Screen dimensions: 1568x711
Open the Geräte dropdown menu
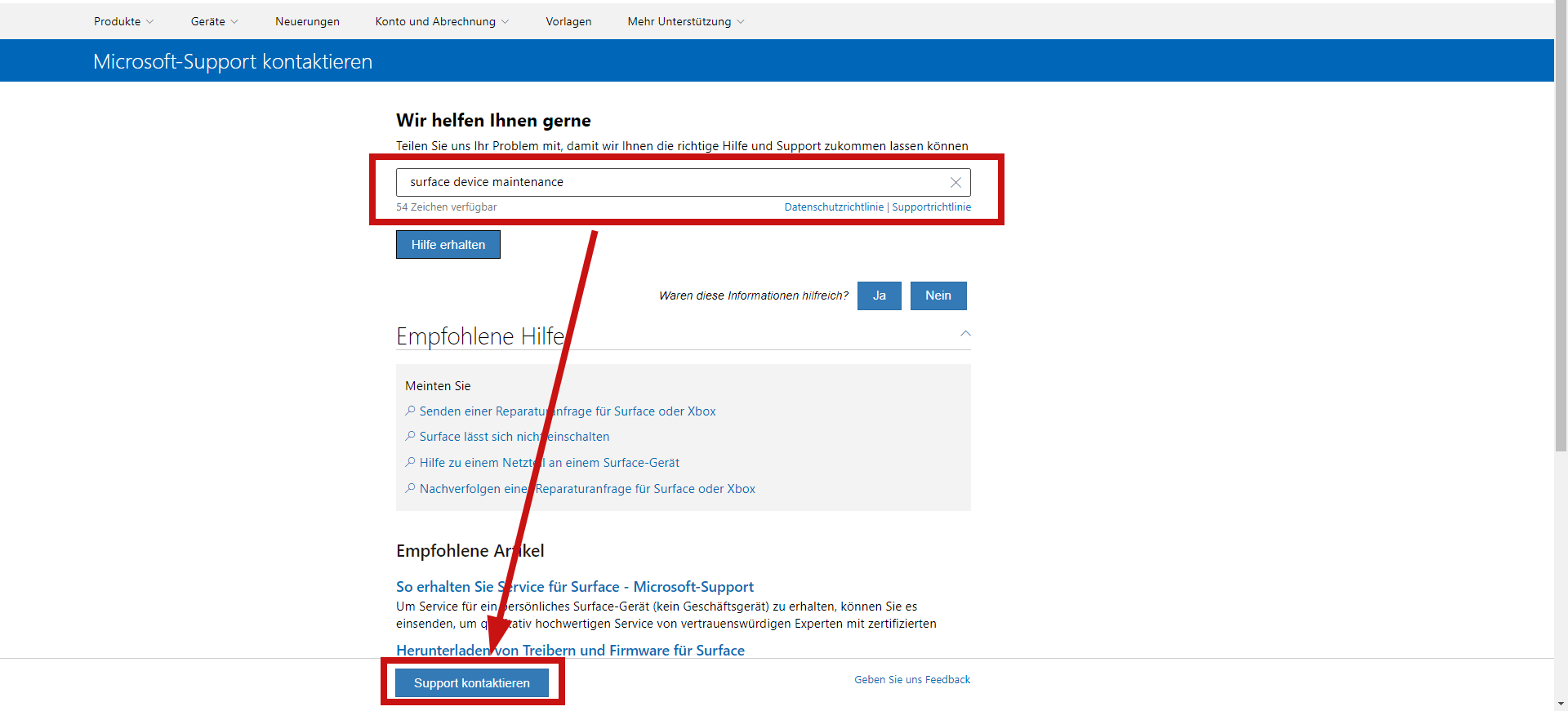pos(214,21)
